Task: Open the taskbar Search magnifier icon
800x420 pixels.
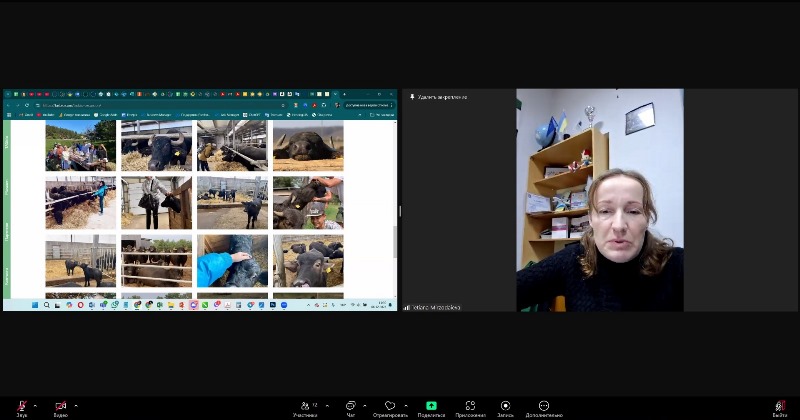Action: (46, 305)
